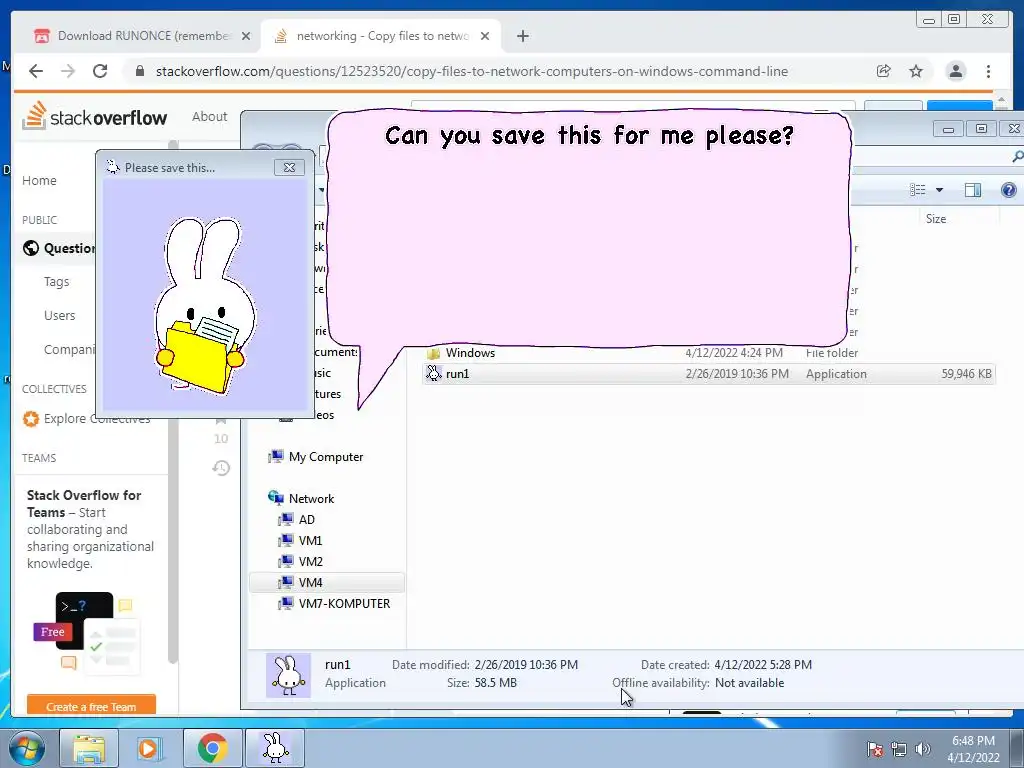Click the run1 bunny icon in details pane
The height and width of the screenshot is (768, 1024).
tap(289, 675)
